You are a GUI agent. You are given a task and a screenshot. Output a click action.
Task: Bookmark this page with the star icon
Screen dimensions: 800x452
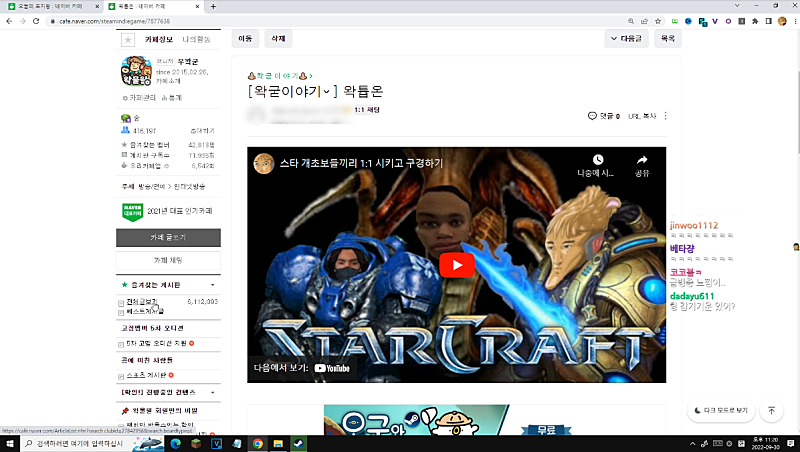(658, 21)
